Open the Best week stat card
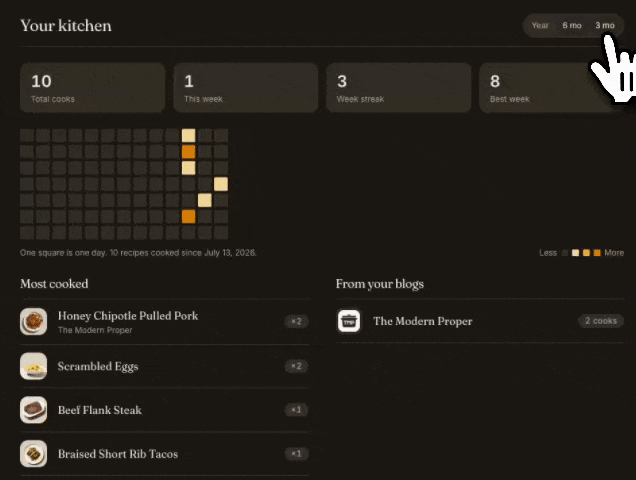636x480 pixels. click(552, 88)
